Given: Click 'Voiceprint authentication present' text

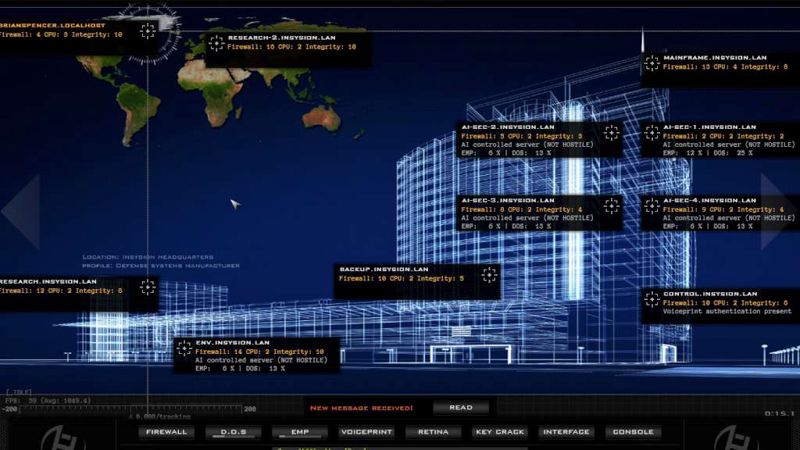Looking at the screenshot, I should click(x=727, y=311).
